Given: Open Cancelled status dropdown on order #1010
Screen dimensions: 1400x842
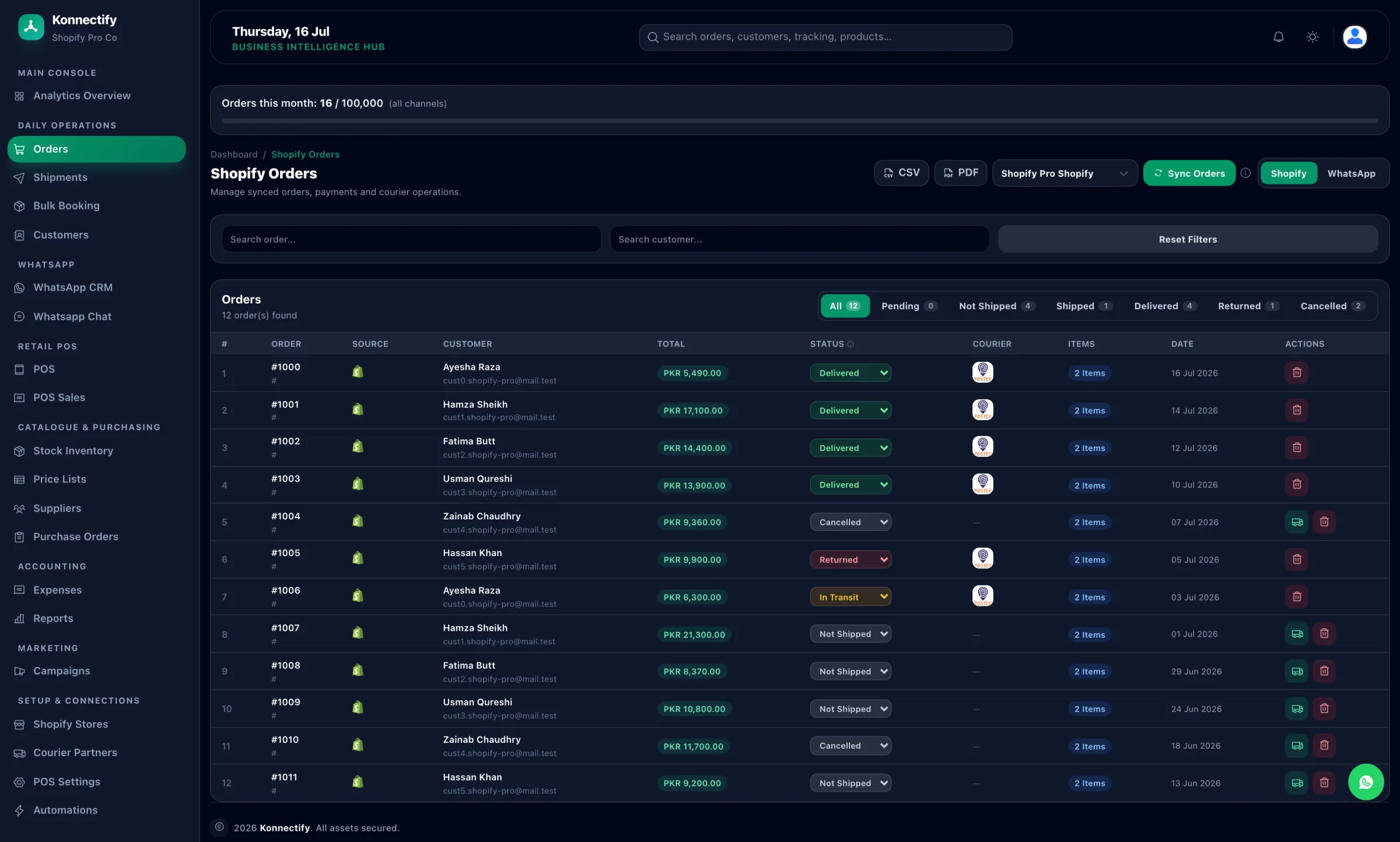Looking at the screenshot, I should (x=850, y=746).
